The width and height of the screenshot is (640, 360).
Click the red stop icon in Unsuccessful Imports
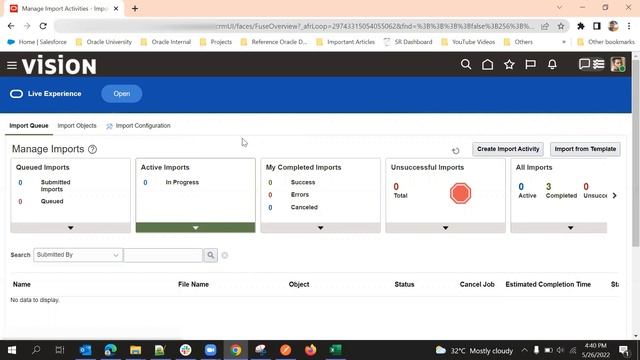(460, 193)
